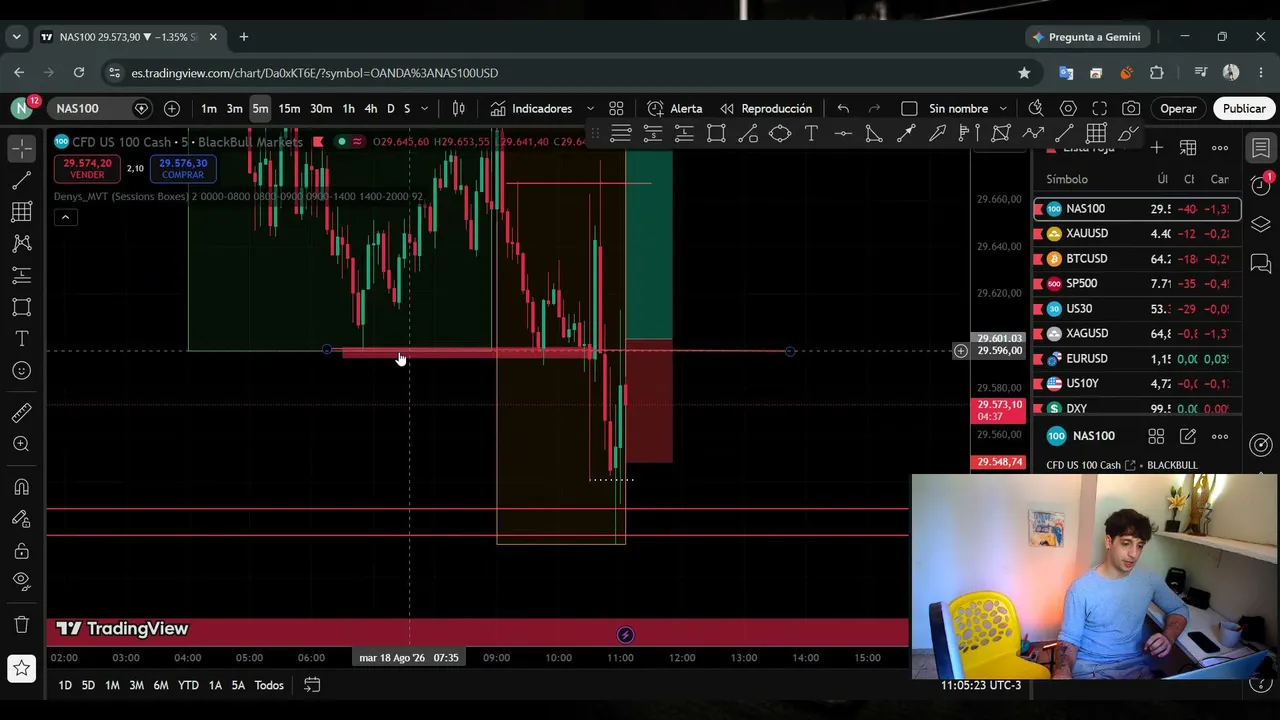Open watchlist advanced view table icon
Viewport: 1280px width, 720px height.
[1188, 148]
